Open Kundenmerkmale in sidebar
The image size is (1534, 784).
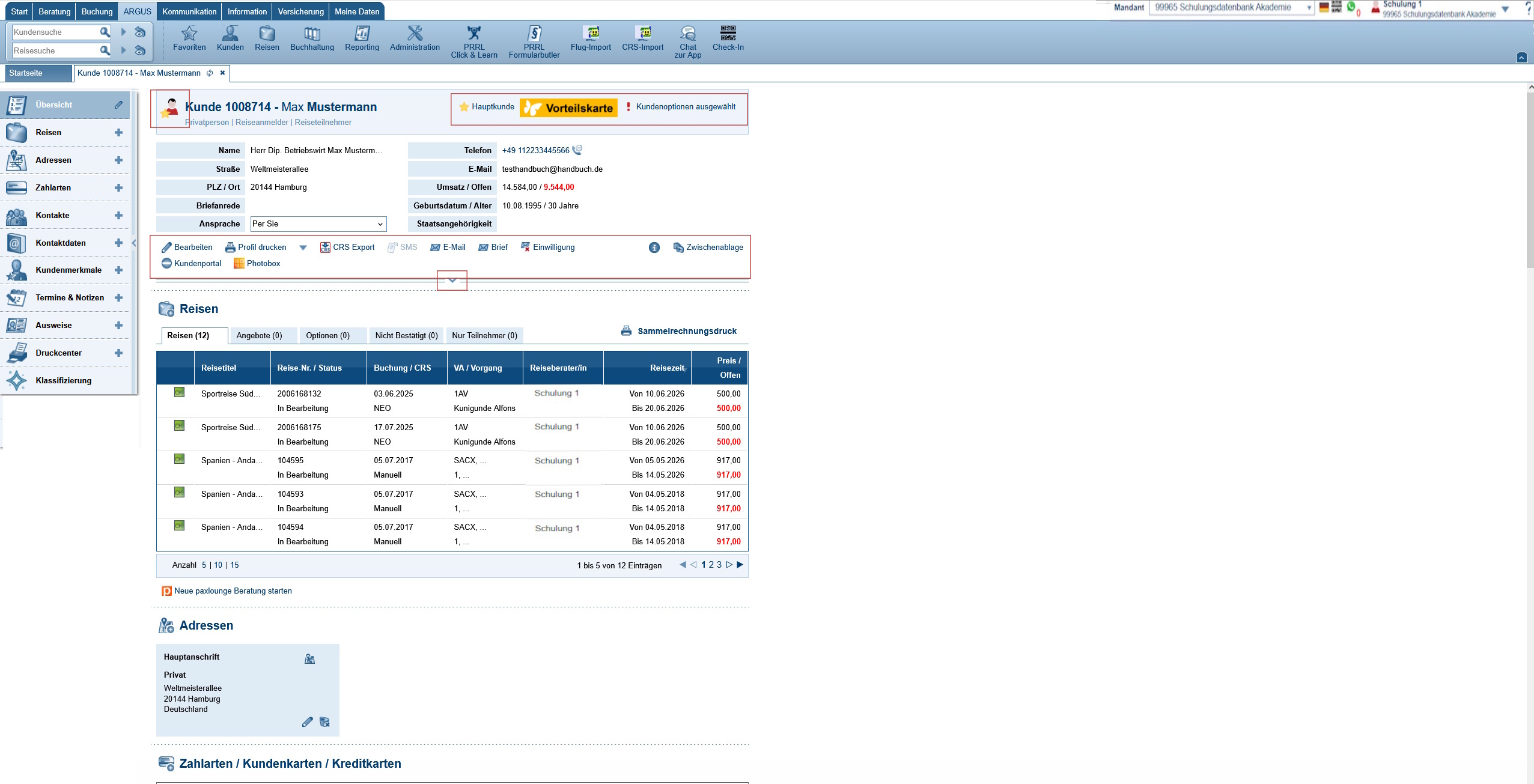(65, 270)
